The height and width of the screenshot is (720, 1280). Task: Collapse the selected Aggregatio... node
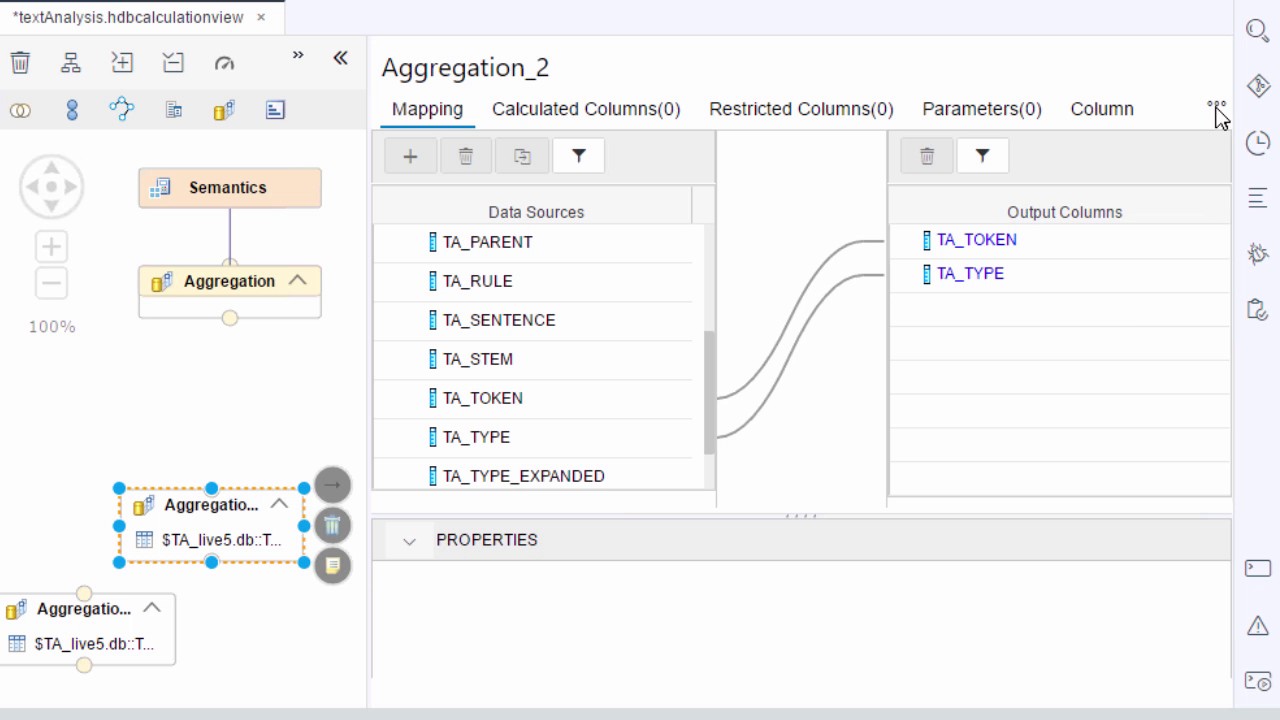tap(279, 504)
